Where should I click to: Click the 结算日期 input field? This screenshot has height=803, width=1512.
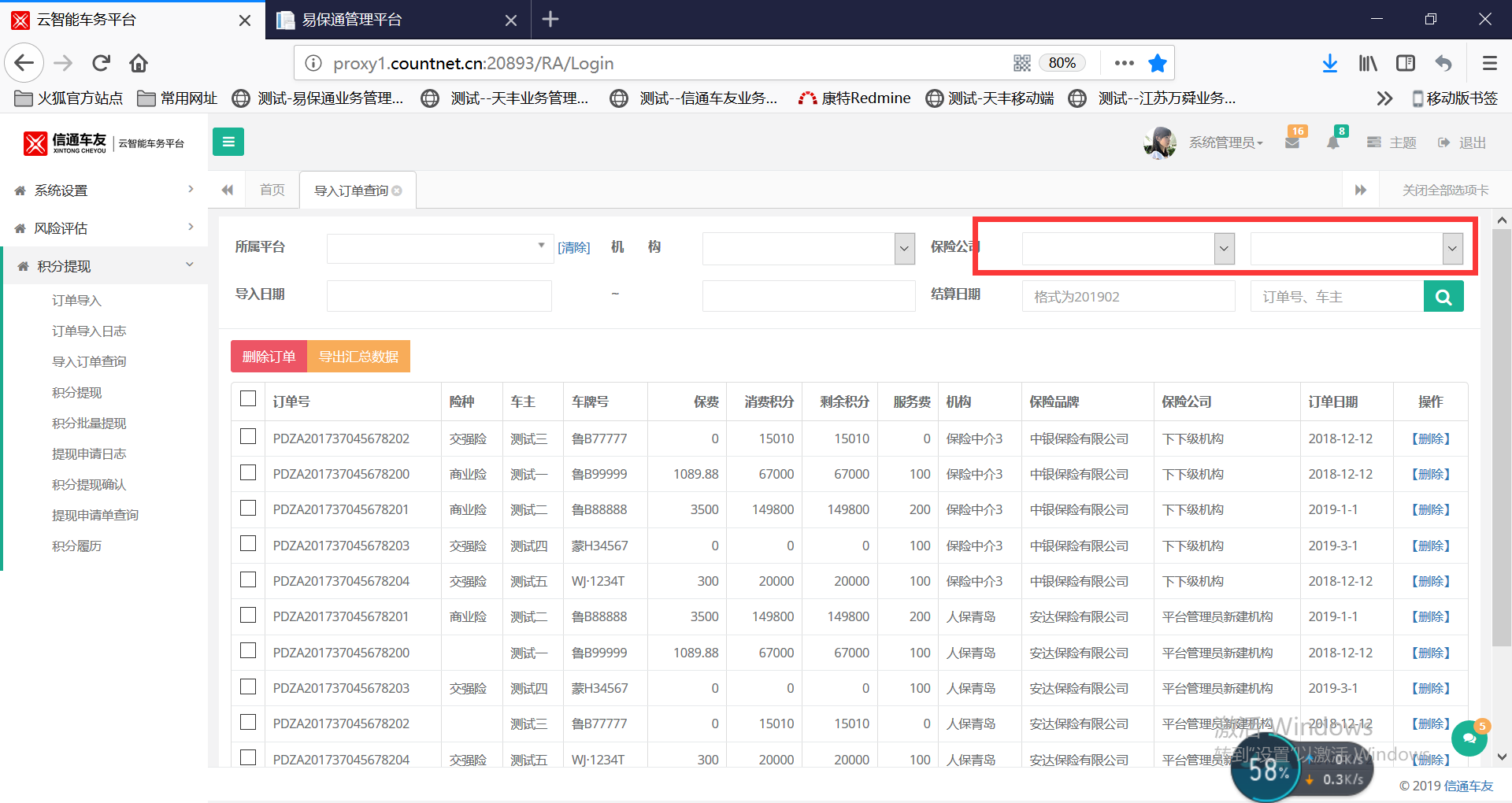[1128, 297]
